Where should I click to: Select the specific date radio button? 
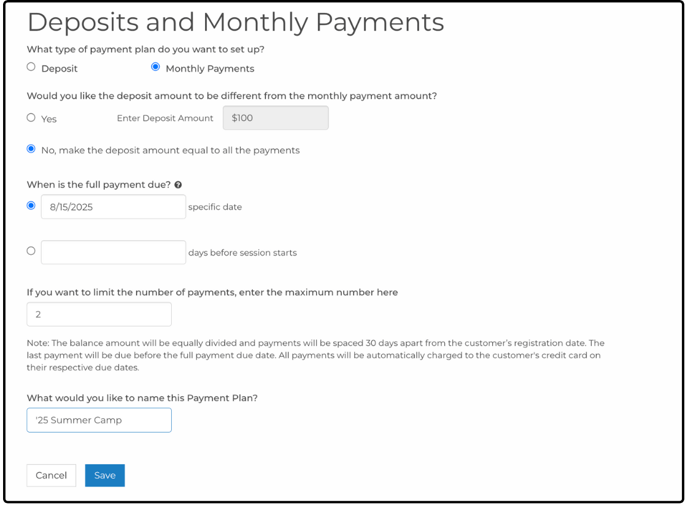(x=31, y=205)
